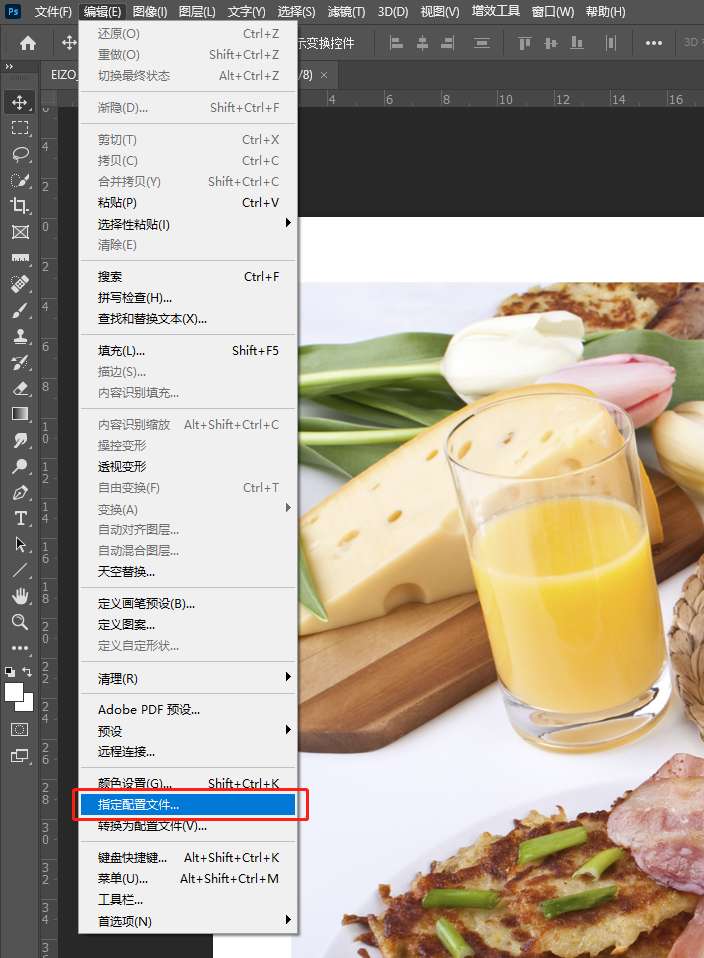
Task: Click the Move tool preset icon in options bar
Action: click(x=69, y=43)
